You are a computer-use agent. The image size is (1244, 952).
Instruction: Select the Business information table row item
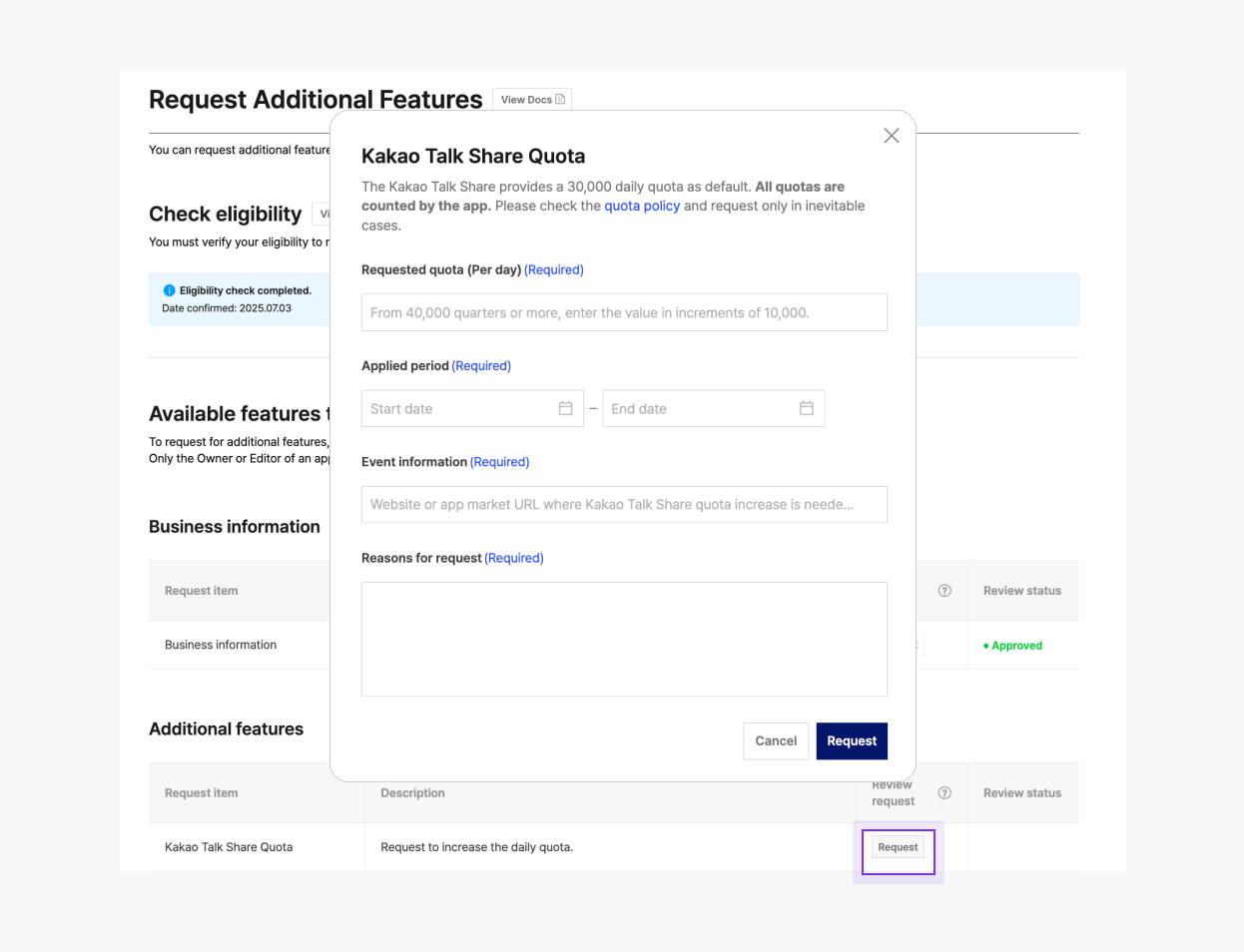click(221, 645)
